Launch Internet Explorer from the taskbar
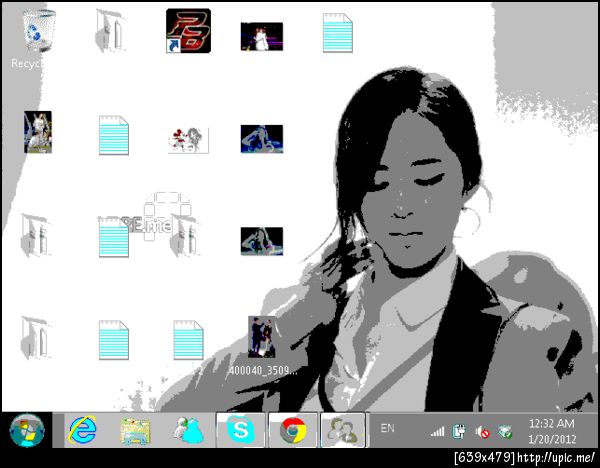This screenshot has width=600, height=468. click(x=83, y=430)
